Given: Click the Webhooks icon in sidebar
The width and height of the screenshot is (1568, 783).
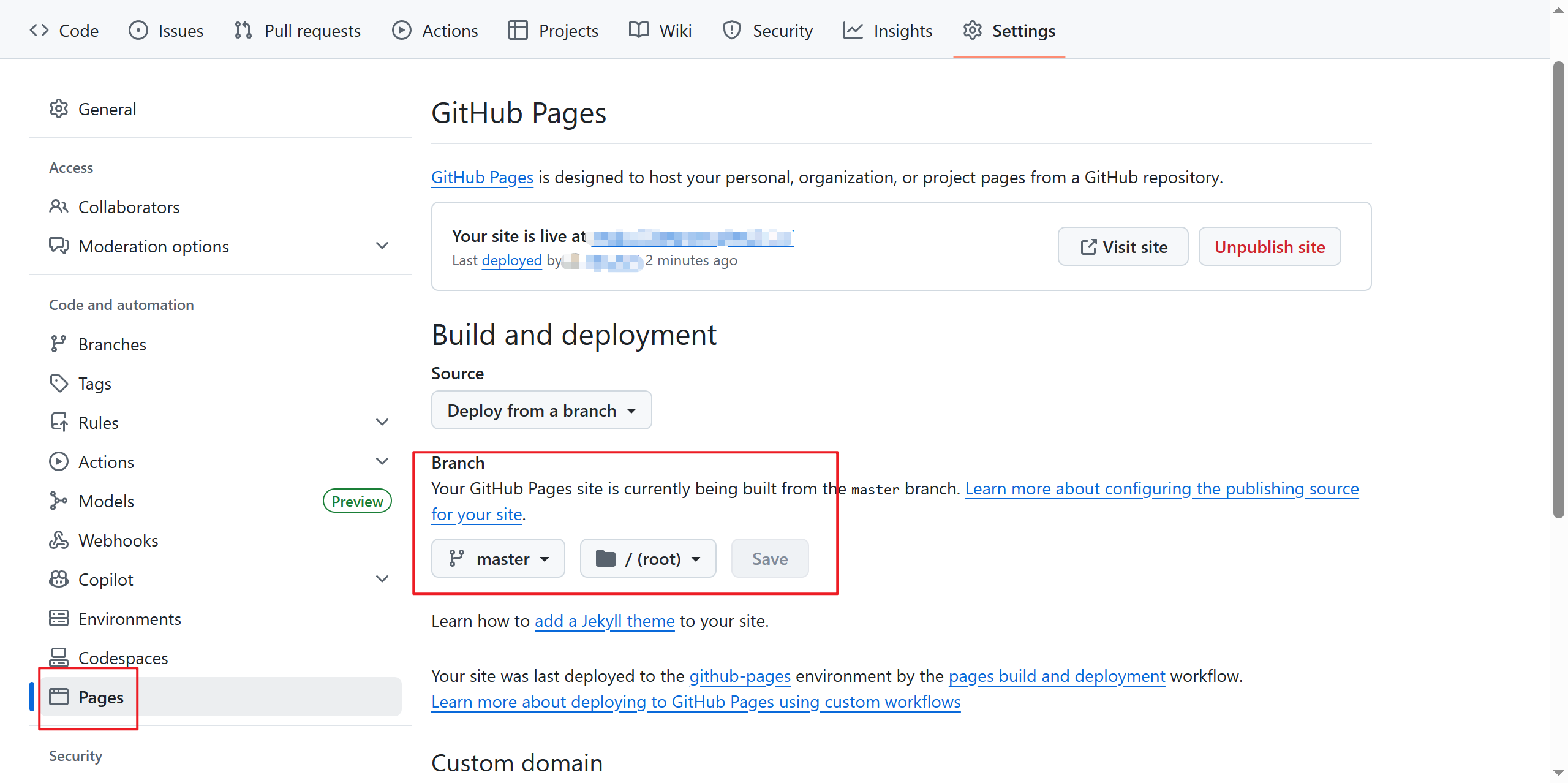Looking at the screenshot, I should [x=59, y=540].
